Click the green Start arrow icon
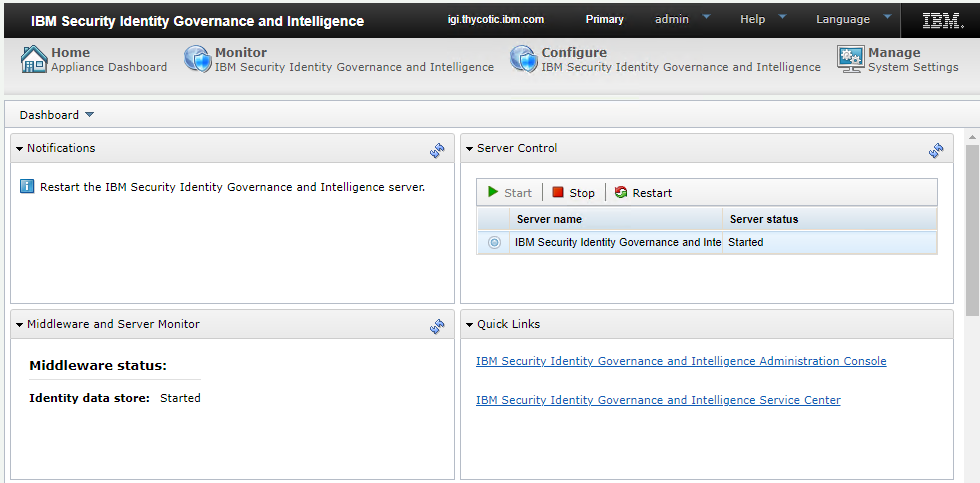Viewport: 980px width, 483px height. click(x=493, y=192)
